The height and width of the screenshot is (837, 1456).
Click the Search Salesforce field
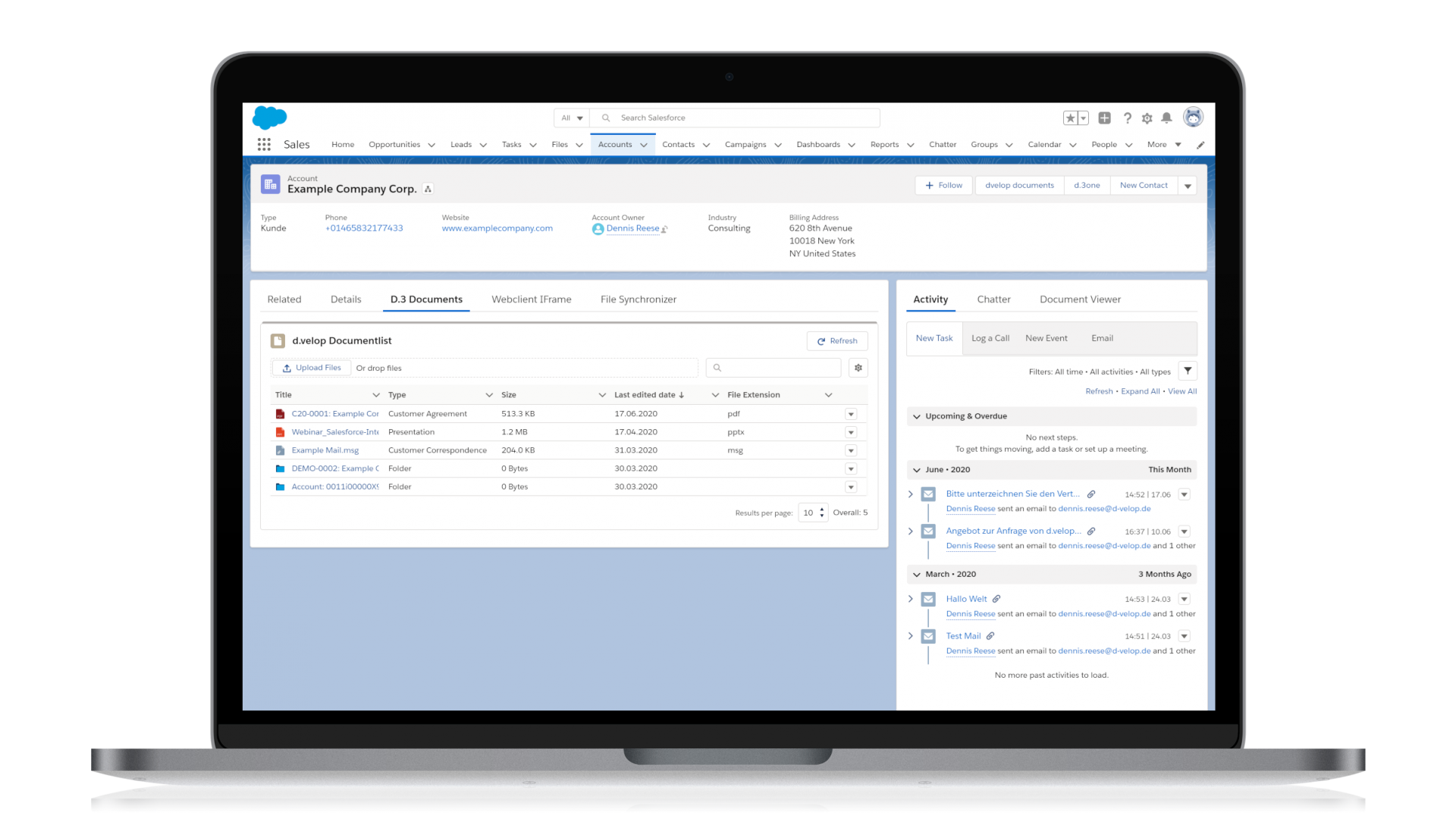pyautogui.click(x=735, y=118)
